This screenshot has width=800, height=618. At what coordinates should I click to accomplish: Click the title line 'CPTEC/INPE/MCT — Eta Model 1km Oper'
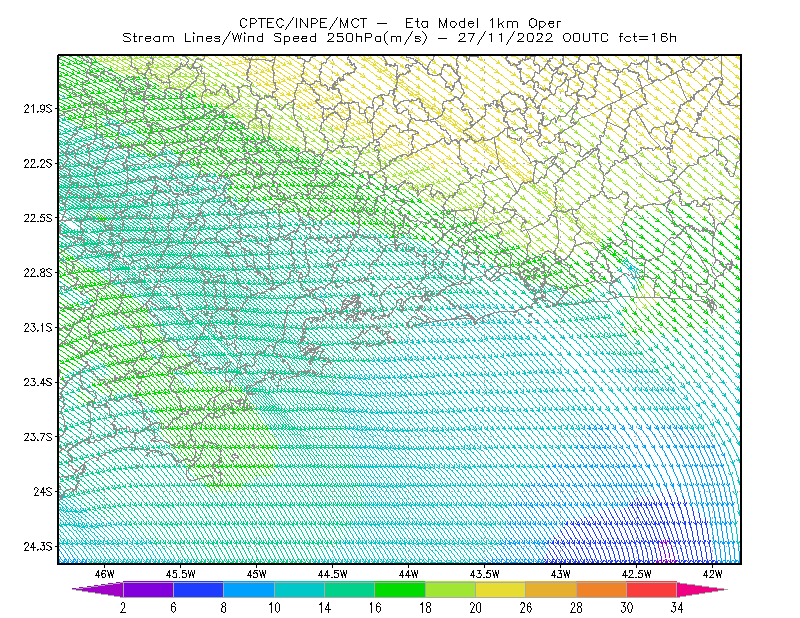pyautogui.click(x=400, y=23)
